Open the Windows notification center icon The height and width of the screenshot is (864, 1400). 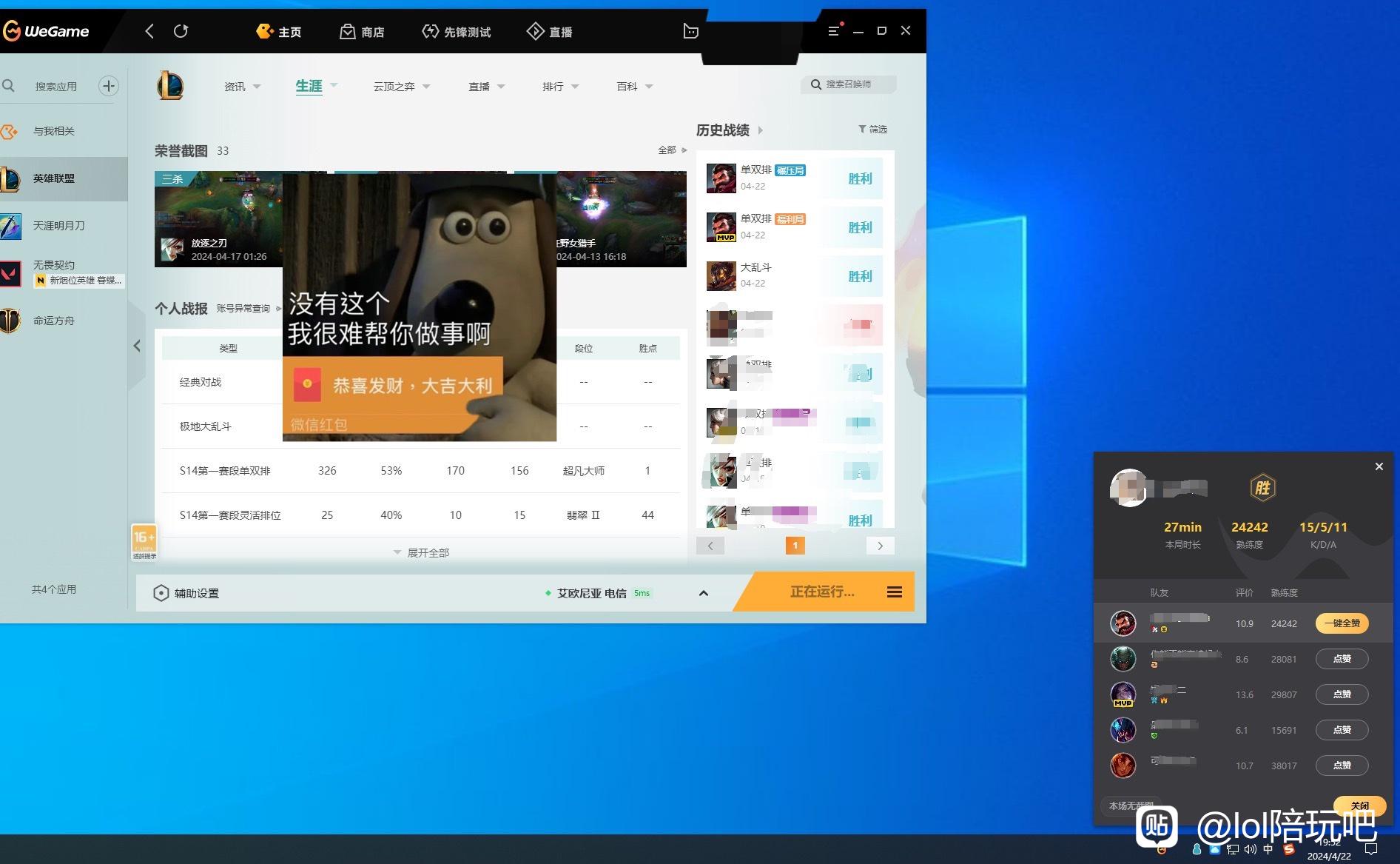click(1371, 849)
